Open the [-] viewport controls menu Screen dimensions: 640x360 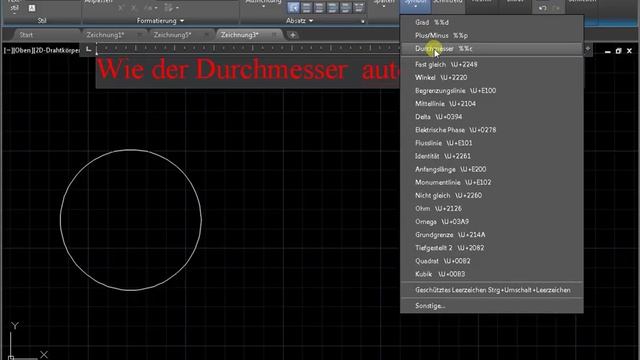click(x=8, y=51)
